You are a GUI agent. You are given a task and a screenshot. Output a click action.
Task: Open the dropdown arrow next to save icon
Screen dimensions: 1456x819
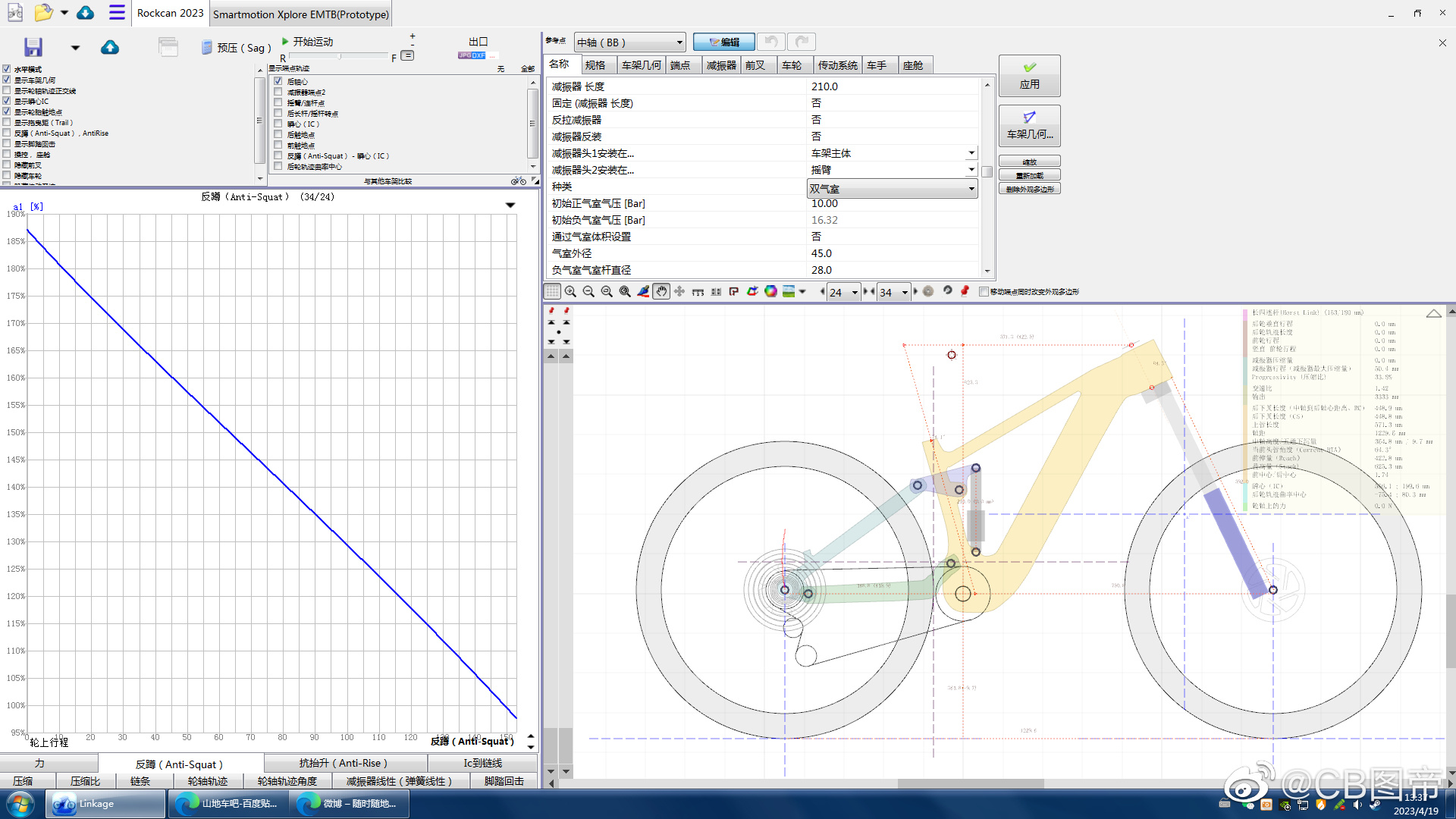point(75,48)
